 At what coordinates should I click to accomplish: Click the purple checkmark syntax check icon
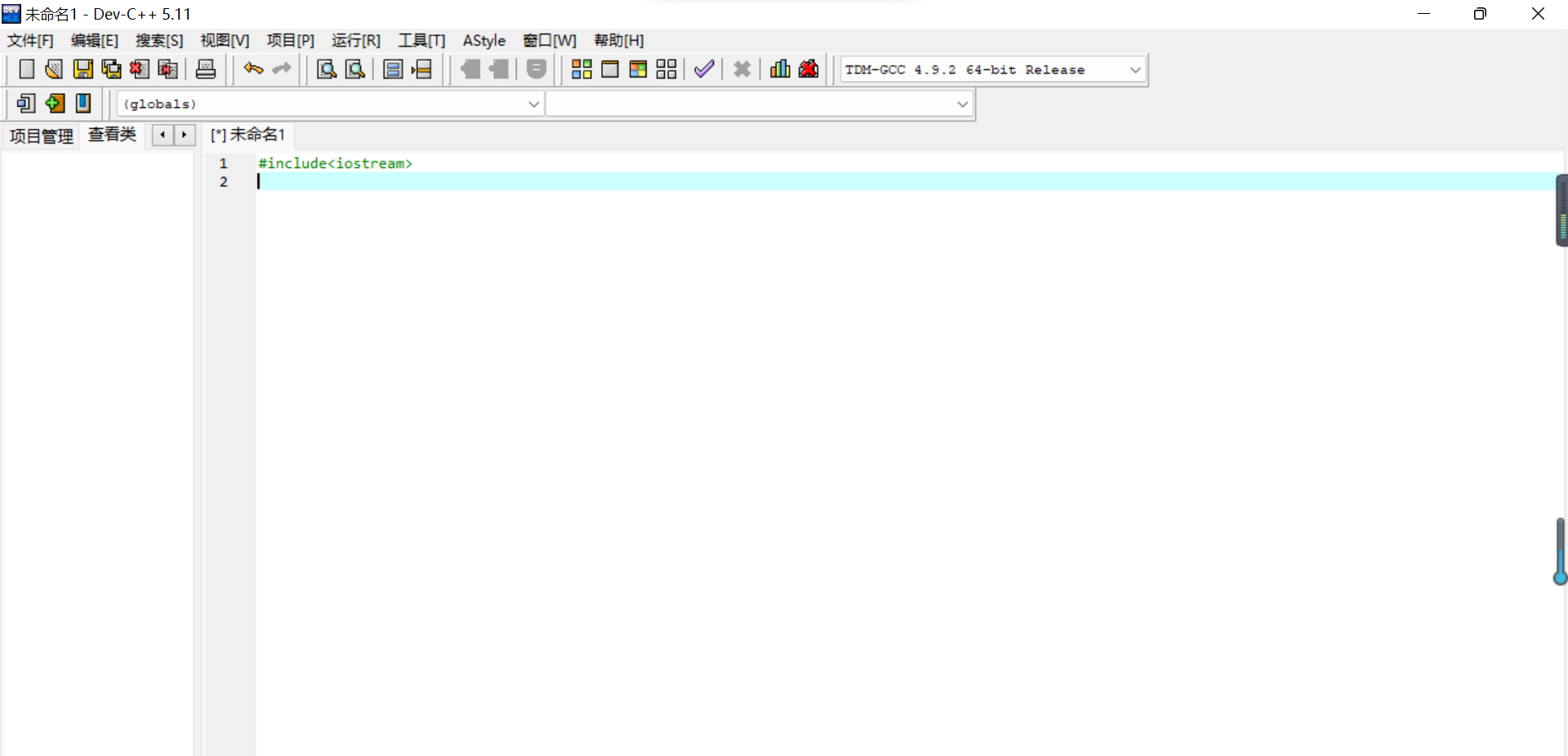tap(704, 69)
